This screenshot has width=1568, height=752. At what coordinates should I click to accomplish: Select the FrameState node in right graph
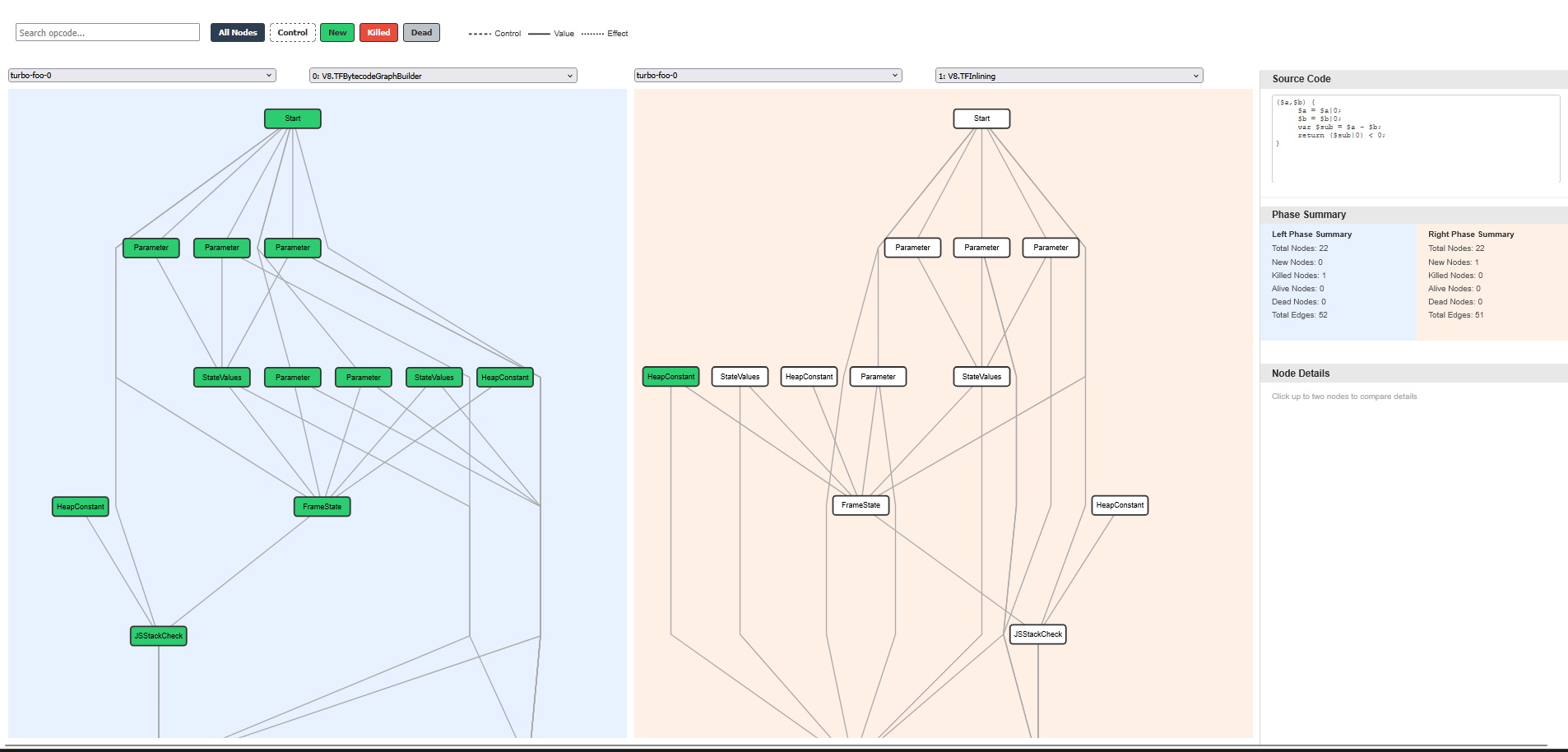pyautogui.click(x=861, y=505)
